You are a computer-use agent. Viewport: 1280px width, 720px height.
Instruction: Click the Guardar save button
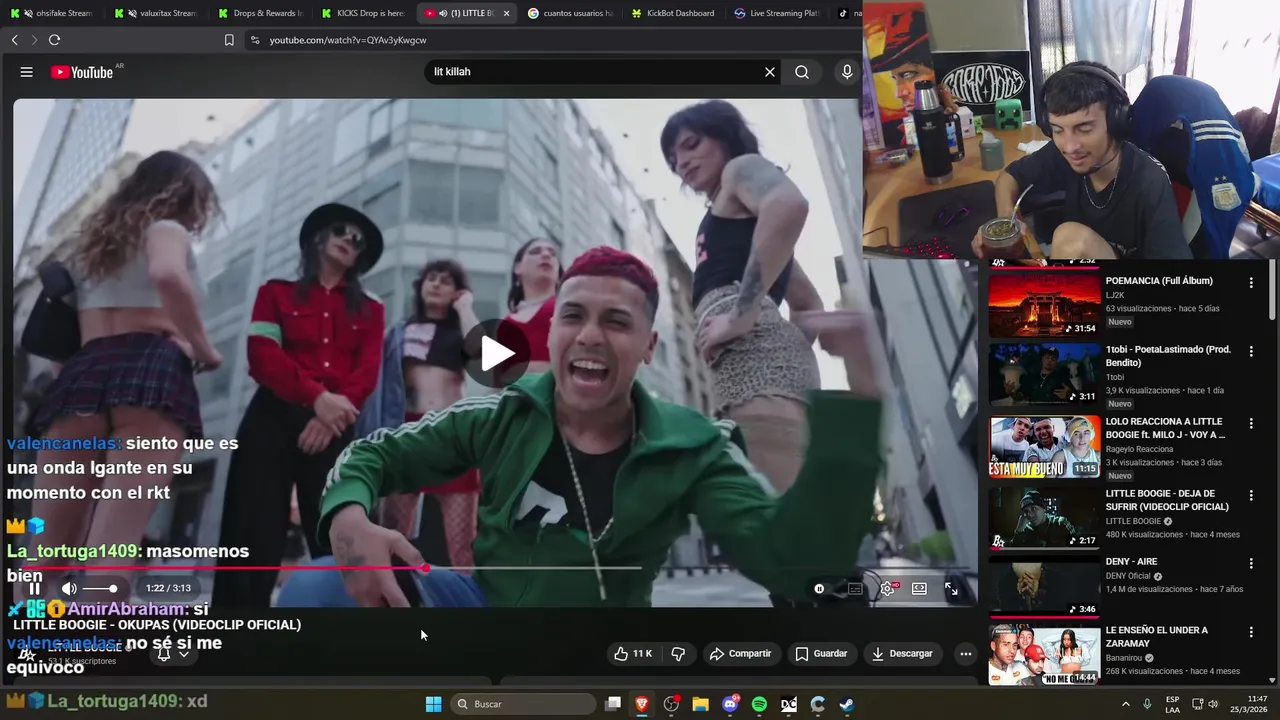coord(821,653)
